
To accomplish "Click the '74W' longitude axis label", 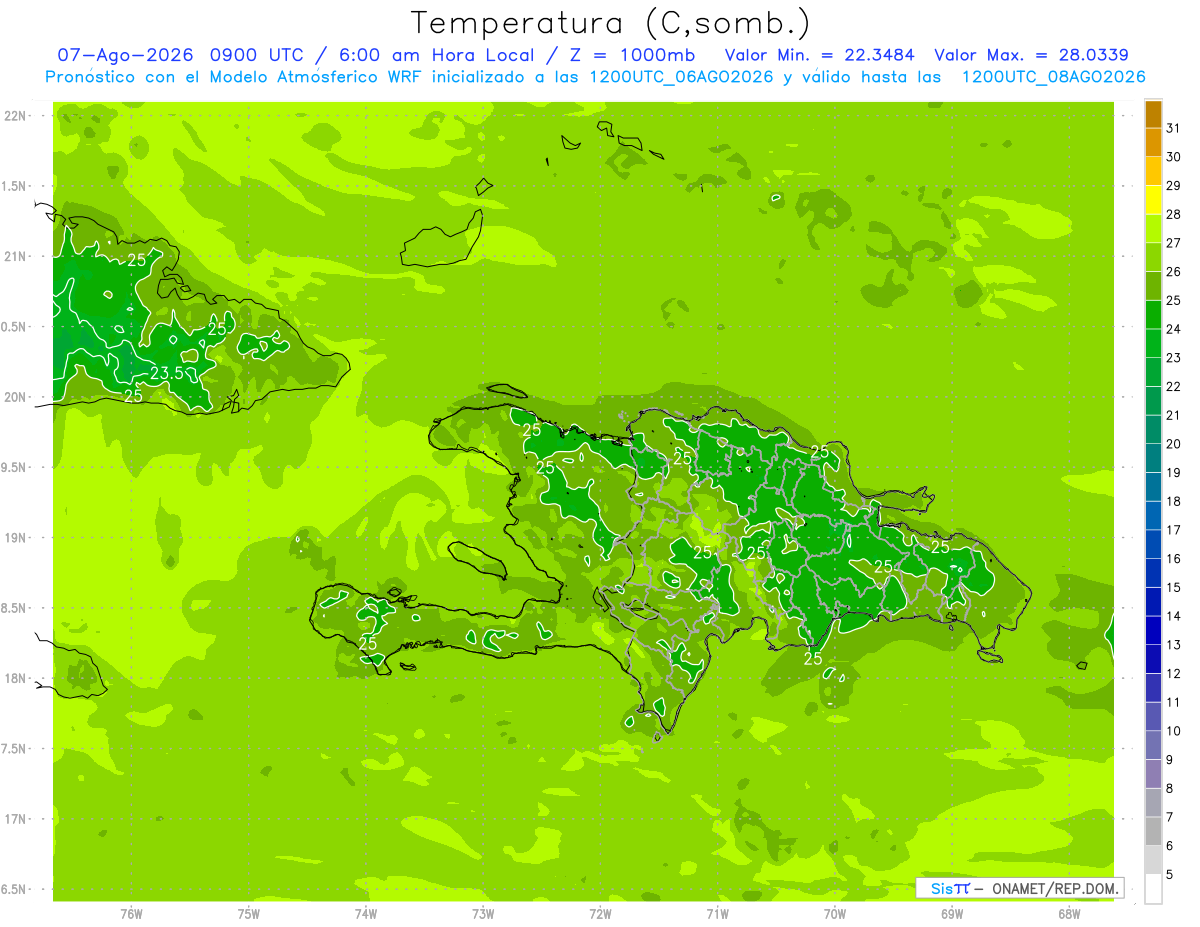I will [366, 914].
